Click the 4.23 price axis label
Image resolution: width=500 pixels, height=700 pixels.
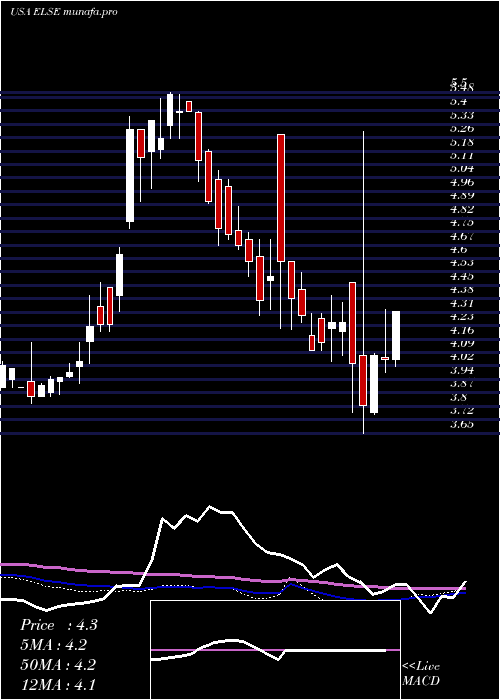(462, 317)
